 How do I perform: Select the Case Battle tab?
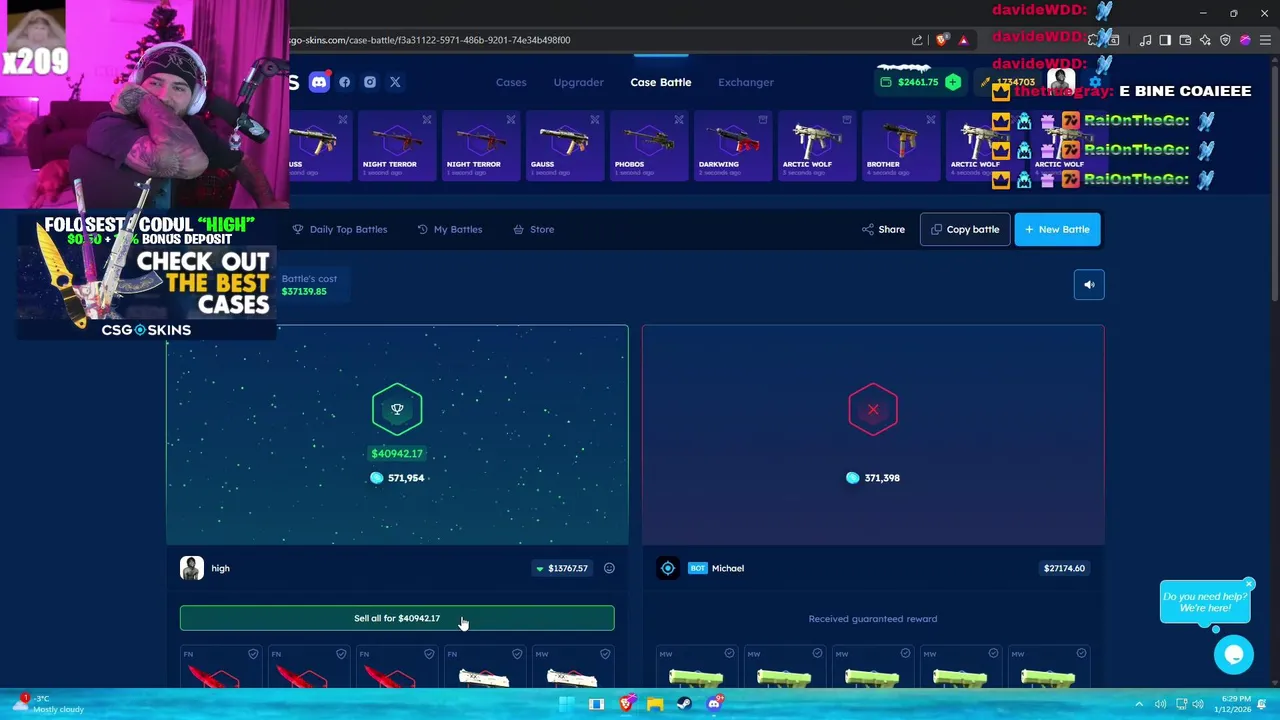tap(661, 82)
